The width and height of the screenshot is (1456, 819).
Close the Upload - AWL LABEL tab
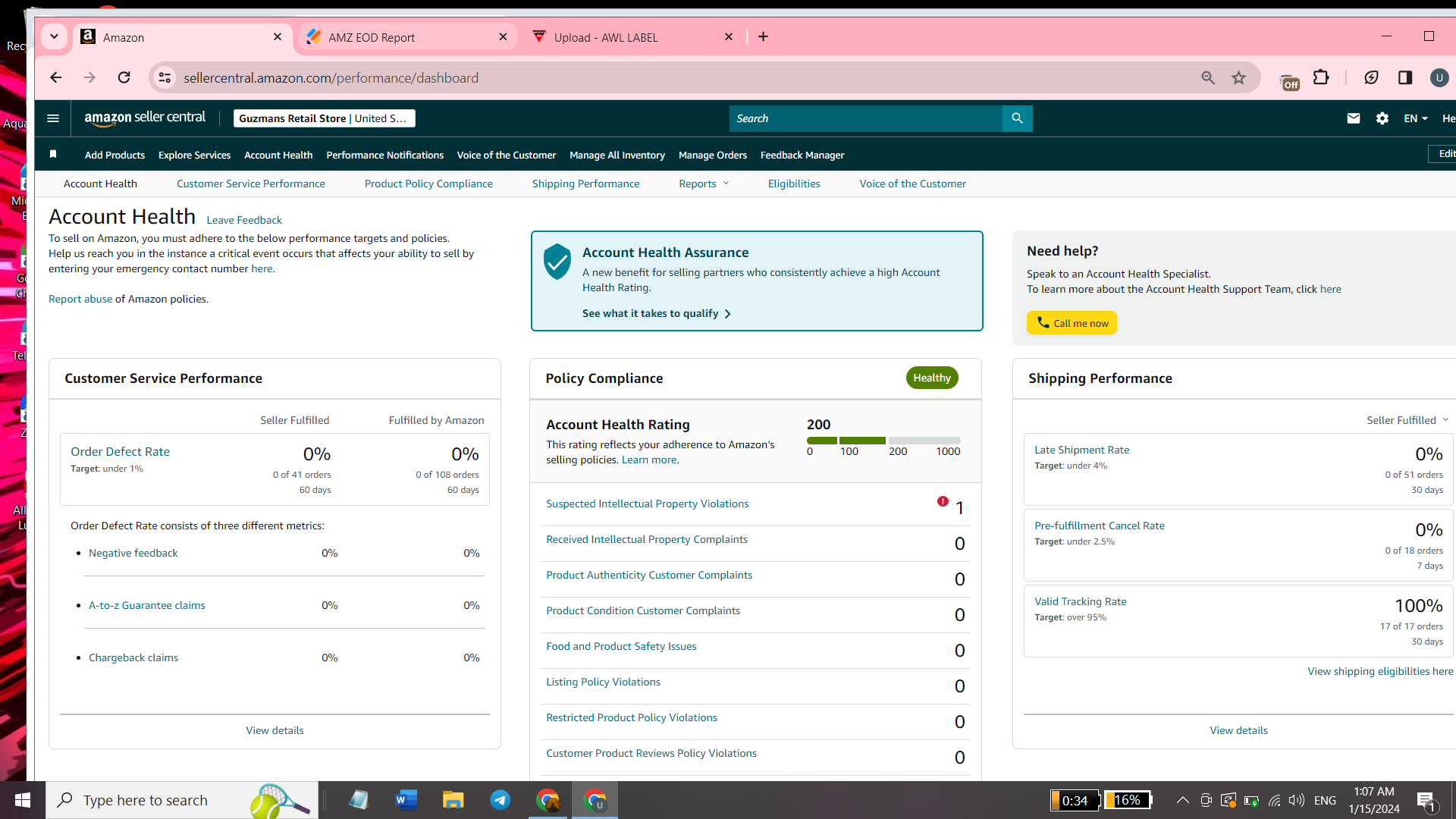(729, 37)
